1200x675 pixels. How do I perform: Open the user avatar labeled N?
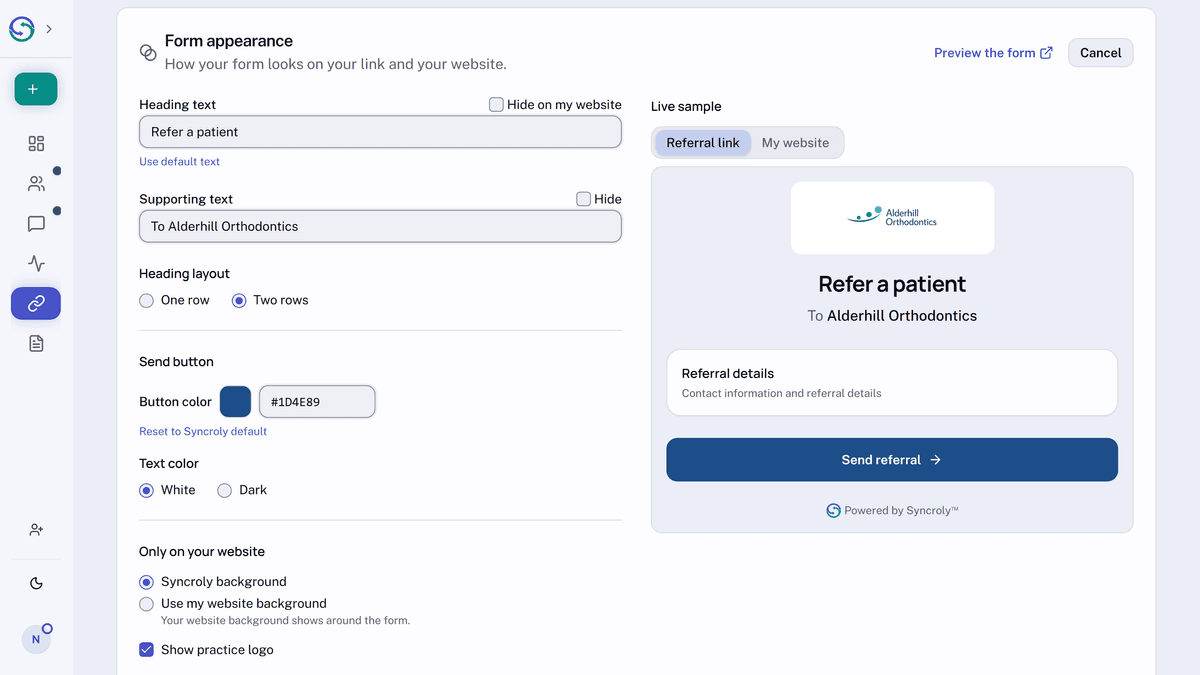36,639
